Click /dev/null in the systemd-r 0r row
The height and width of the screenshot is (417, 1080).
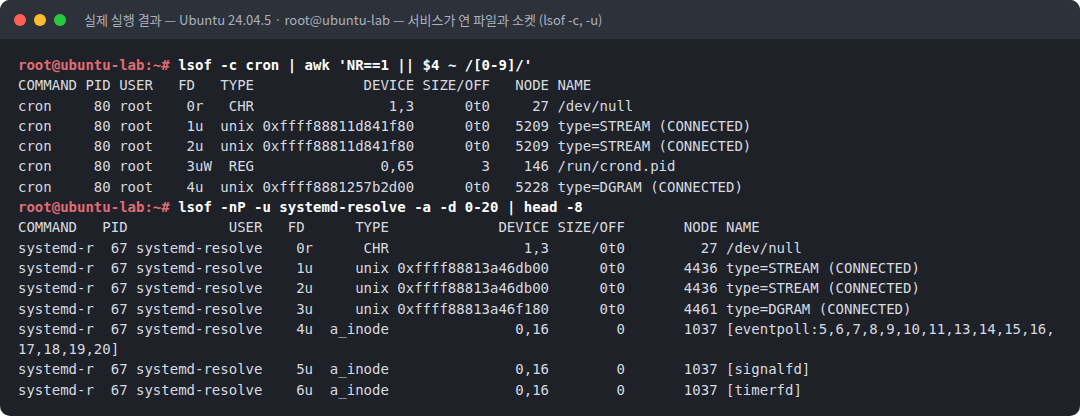click(x=764, y=247)
